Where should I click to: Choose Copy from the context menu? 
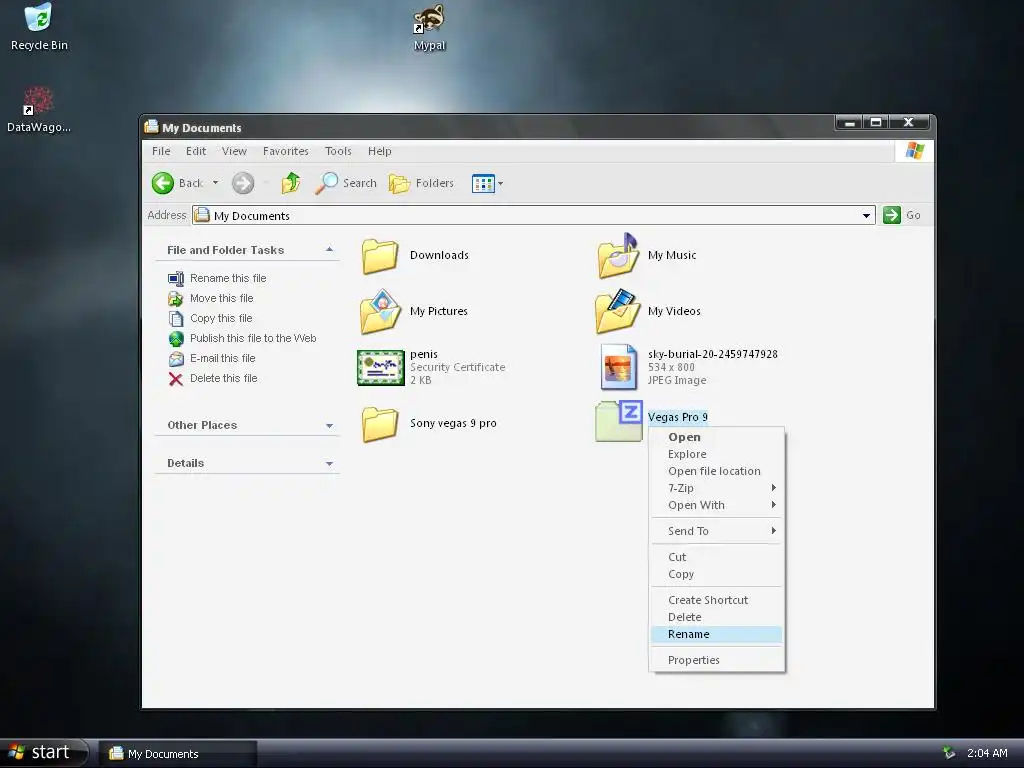tap(716, 574)
